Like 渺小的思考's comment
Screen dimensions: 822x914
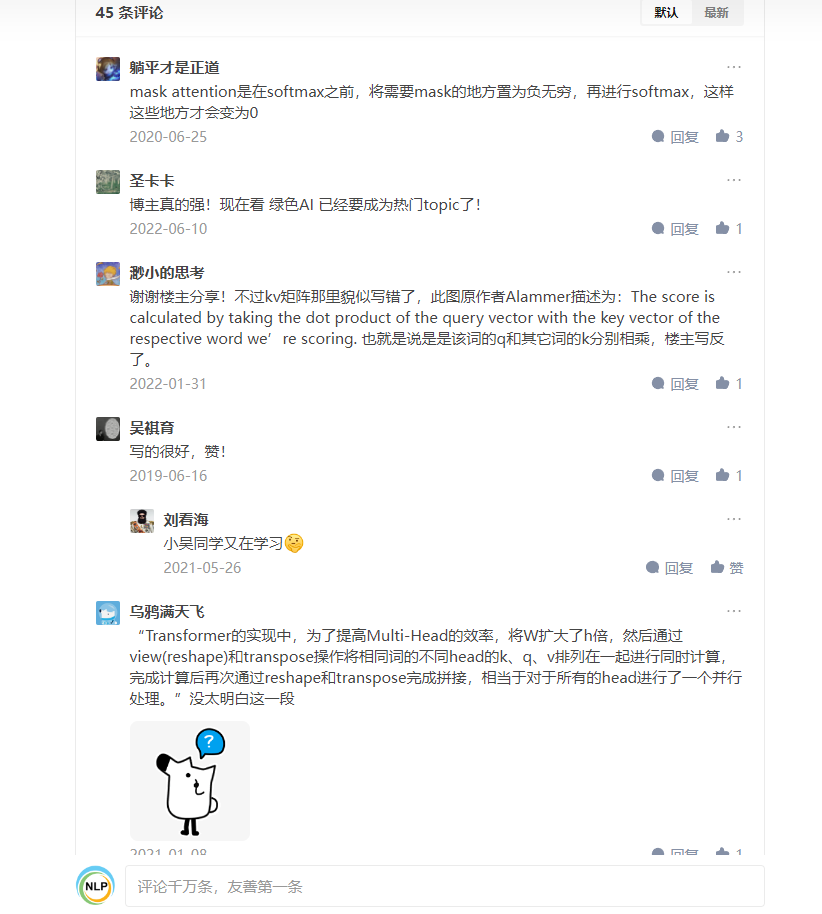click(729, 384)
